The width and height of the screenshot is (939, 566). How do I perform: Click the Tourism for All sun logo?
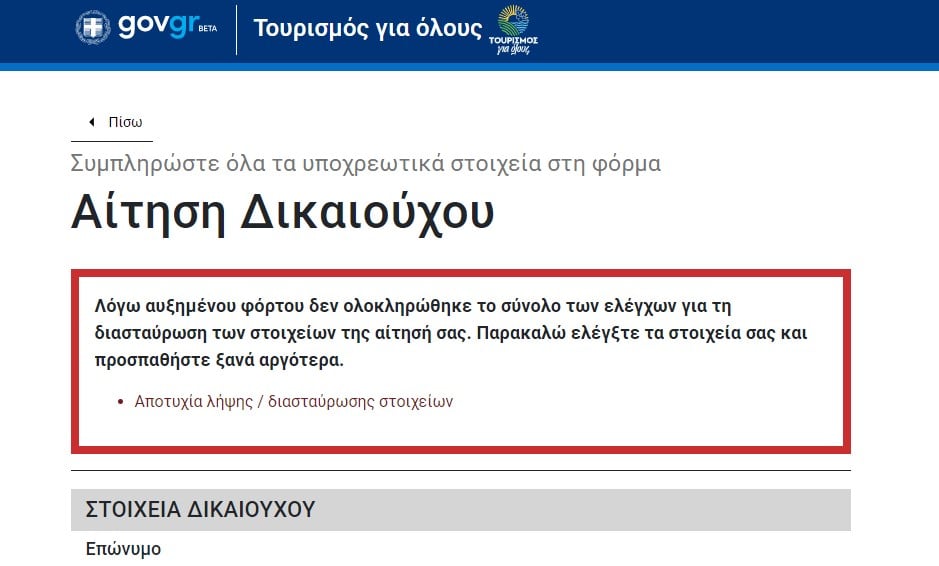tap(513, 19)
